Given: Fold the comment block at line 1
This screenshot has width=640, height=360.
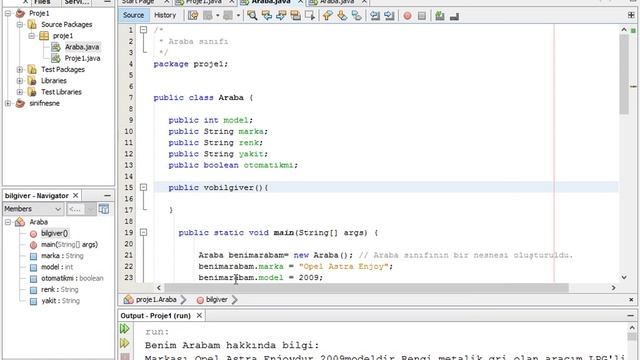Looking at the screenshot, I should pyautogui.click(x=143, y=30).
